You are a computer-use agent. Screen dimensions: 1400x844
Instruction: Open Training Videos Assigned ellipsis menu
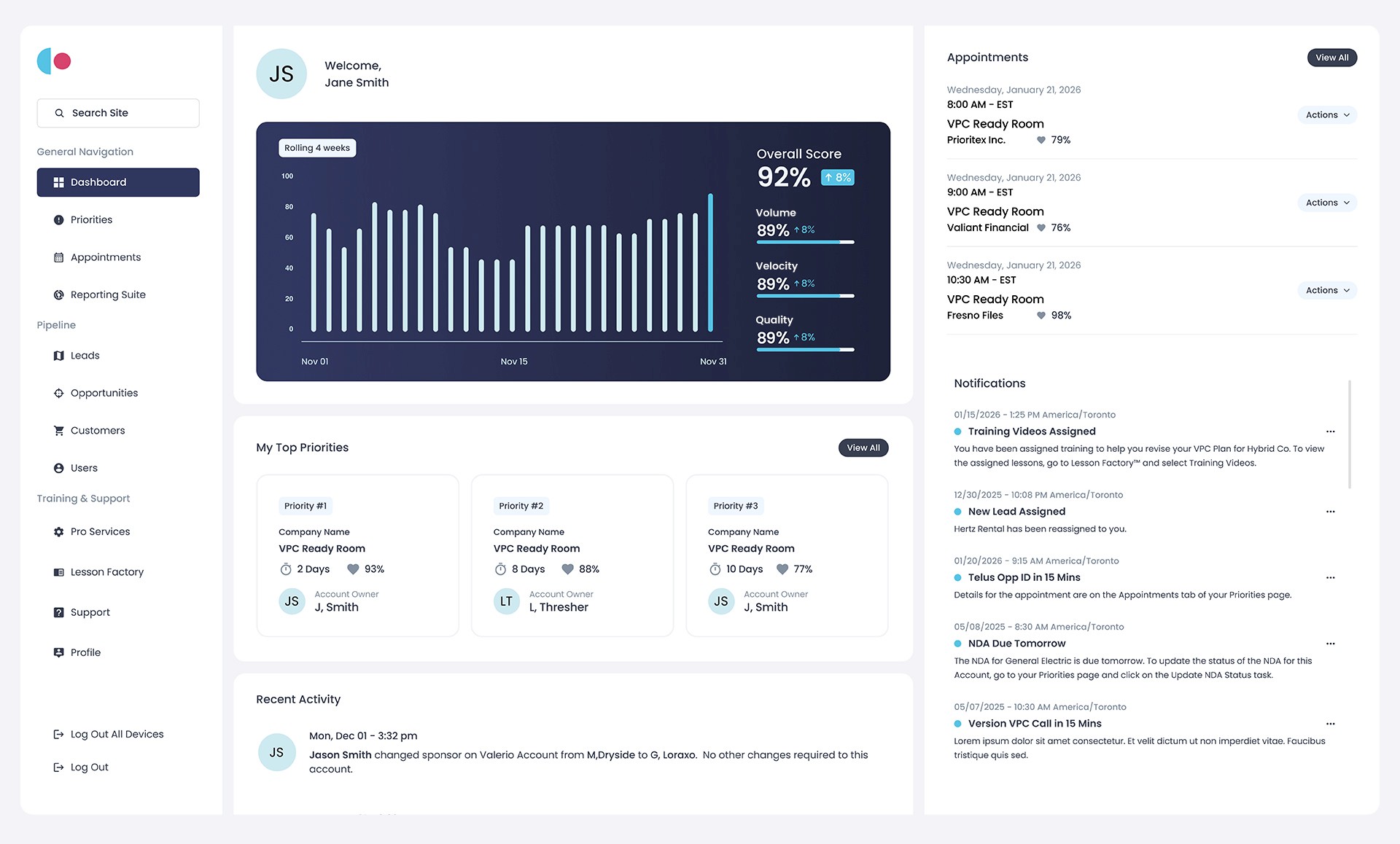(x=1330, y=431)
